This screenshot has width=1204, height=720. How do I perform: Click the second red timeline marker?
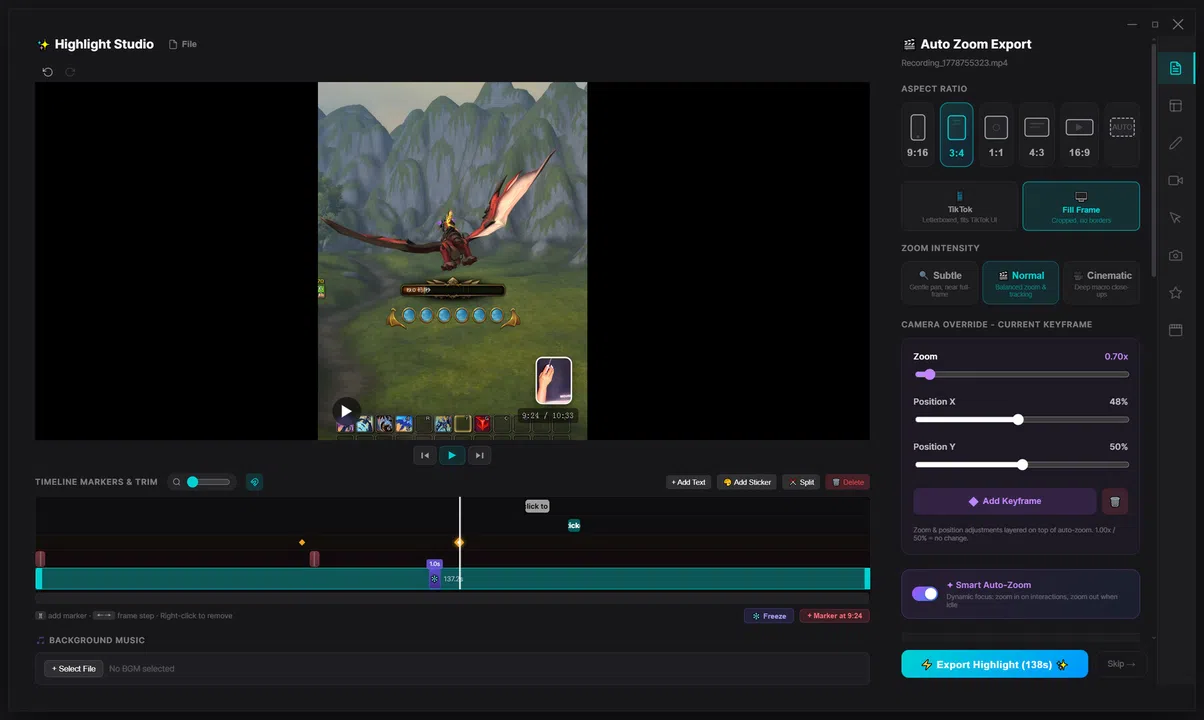(x=314, y=559)
